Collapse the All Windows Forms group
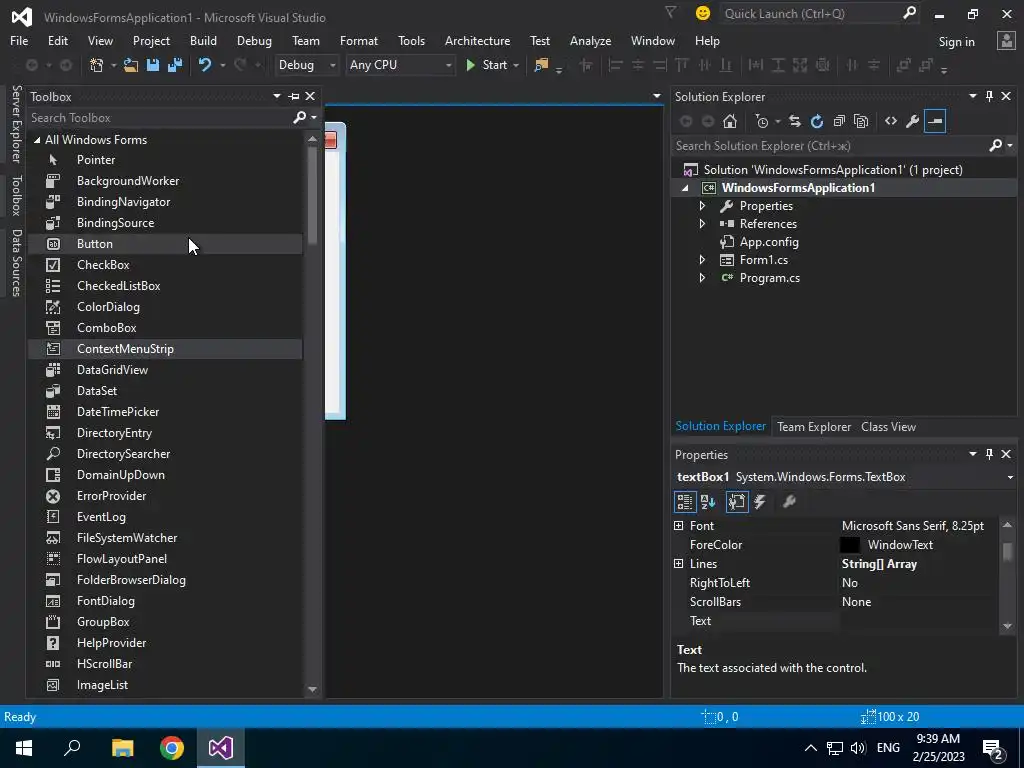The image size is (1024, 768). (x=37, y=140)
